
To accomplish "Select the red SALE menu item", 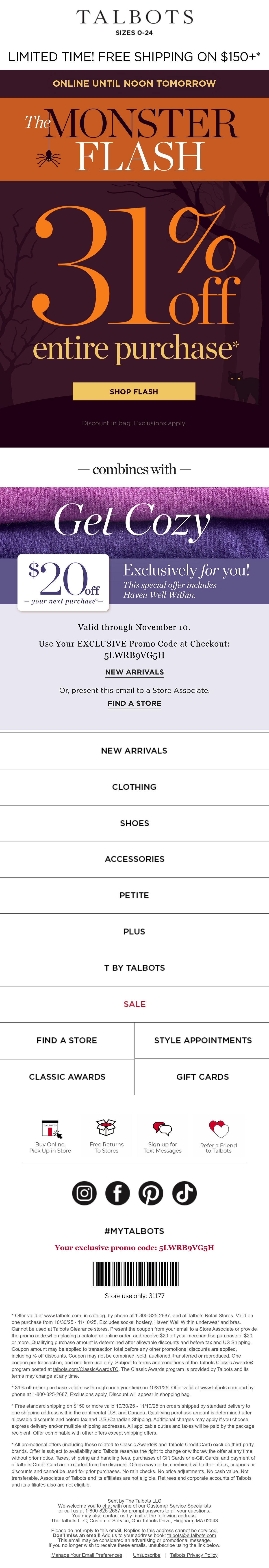I will tap(134, 1004).
